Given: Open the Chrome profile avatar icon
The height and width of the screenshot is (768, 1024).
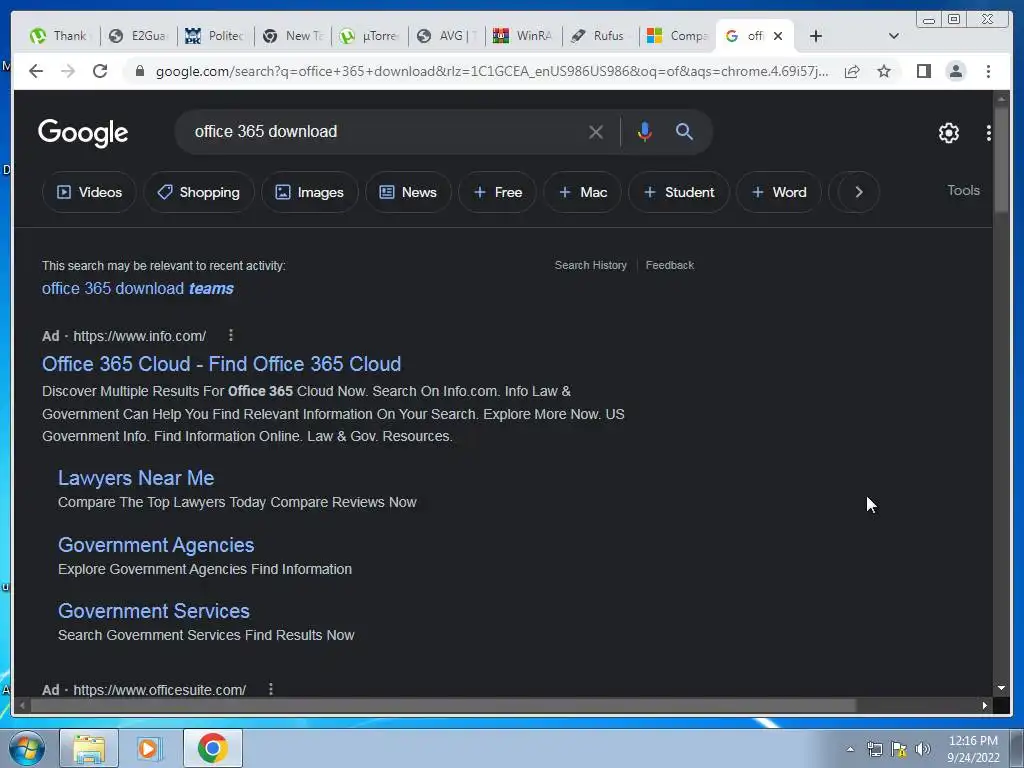Looking at the screenshot, I should tap(955, 71).
